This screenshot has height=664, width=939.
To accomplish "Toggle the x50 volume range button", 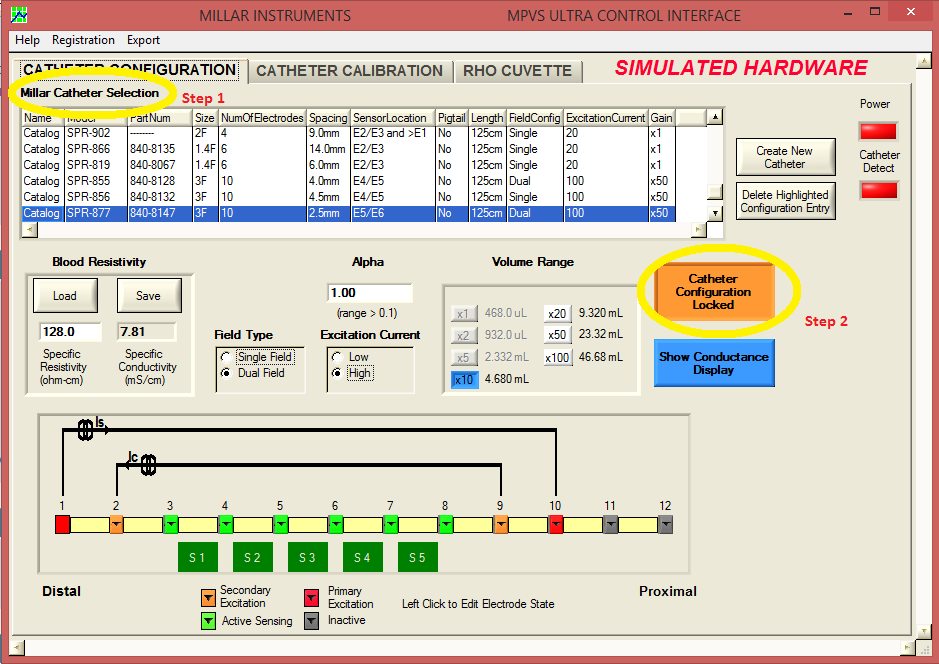I will pos(558,335).
